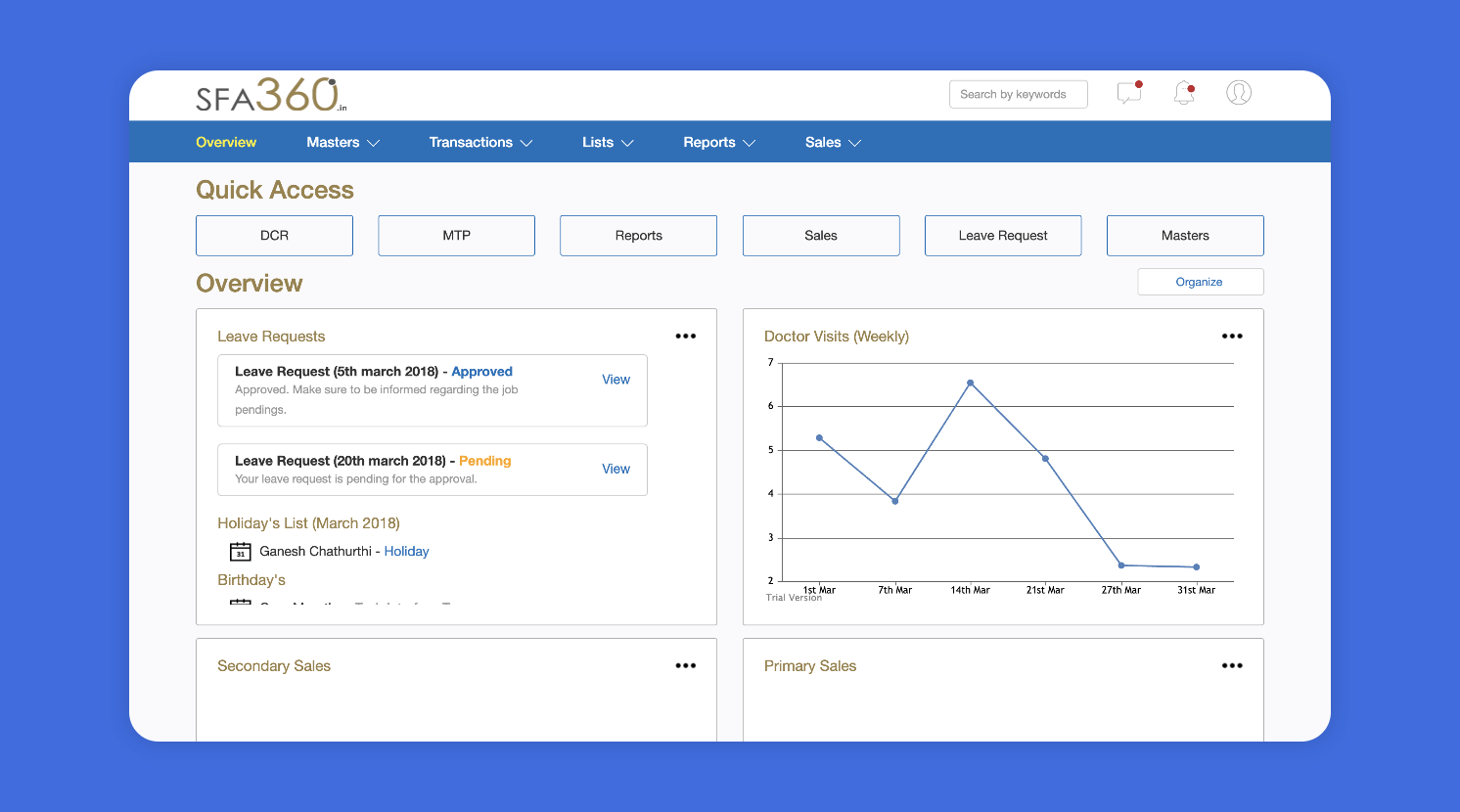Click the 14th Mar peak data point
The height and width of the screenshot is (812, 1460).
[x=970, y=383]
